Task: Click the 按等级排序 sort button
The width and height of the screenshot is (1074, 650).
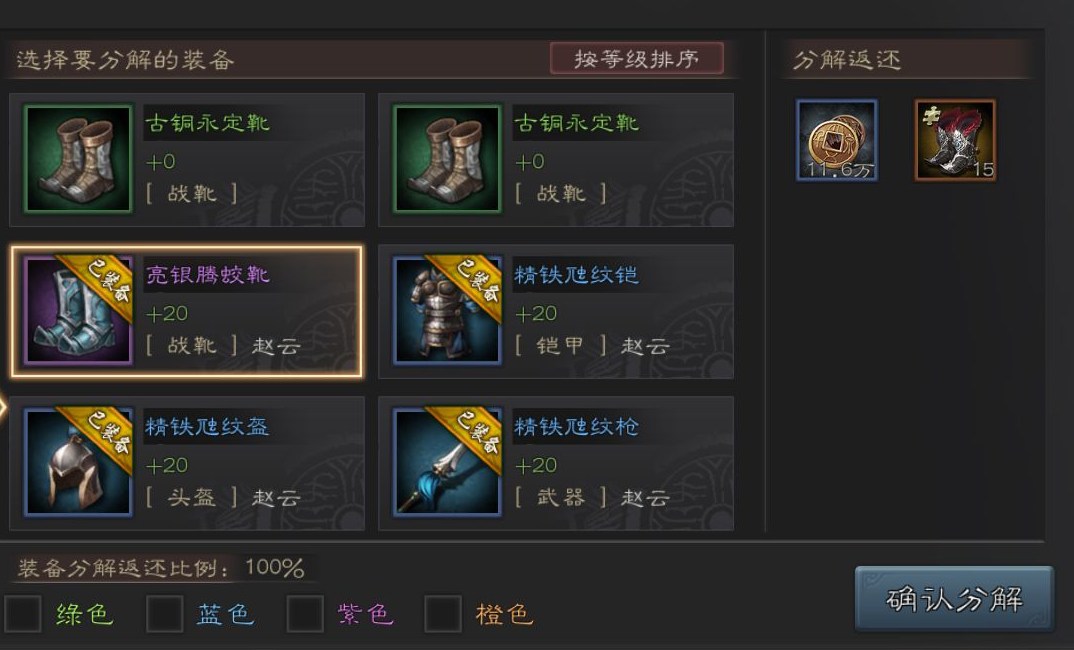Action: 636,58
